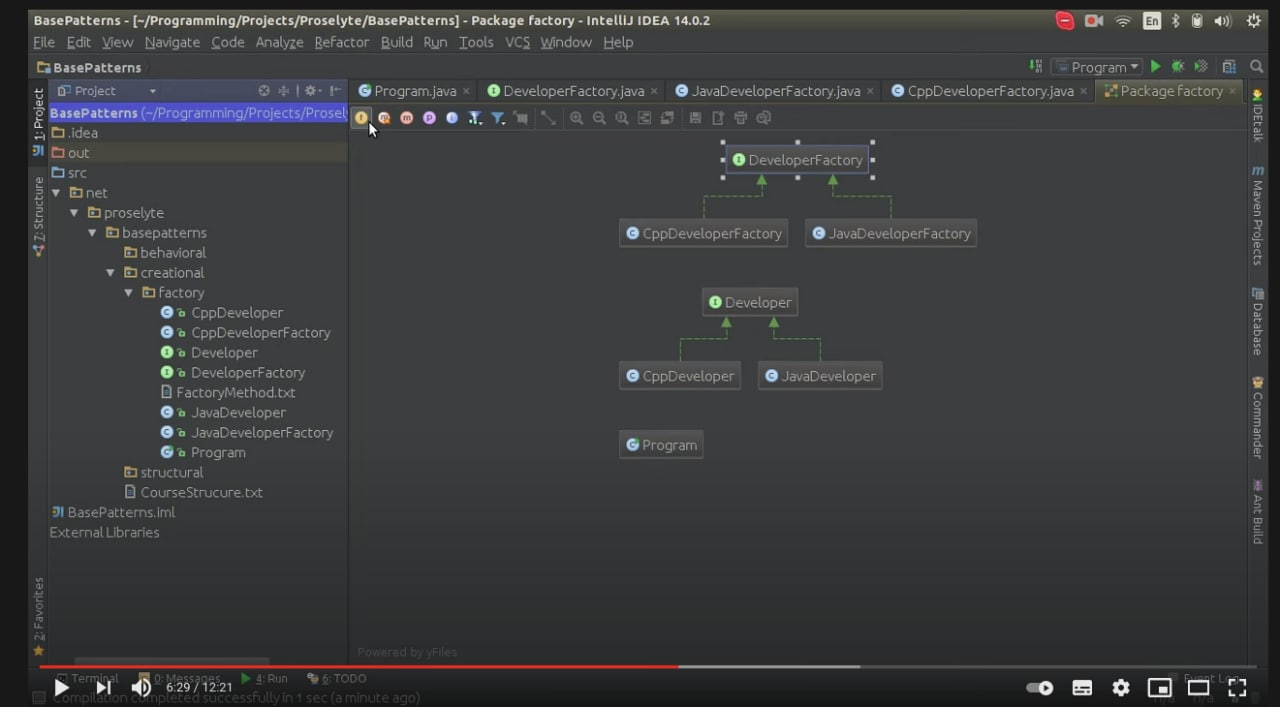Open the scope filter dropdown in diagram toolbar
The width and height of the screenshot is (1280, 707).
coord(498,118)
